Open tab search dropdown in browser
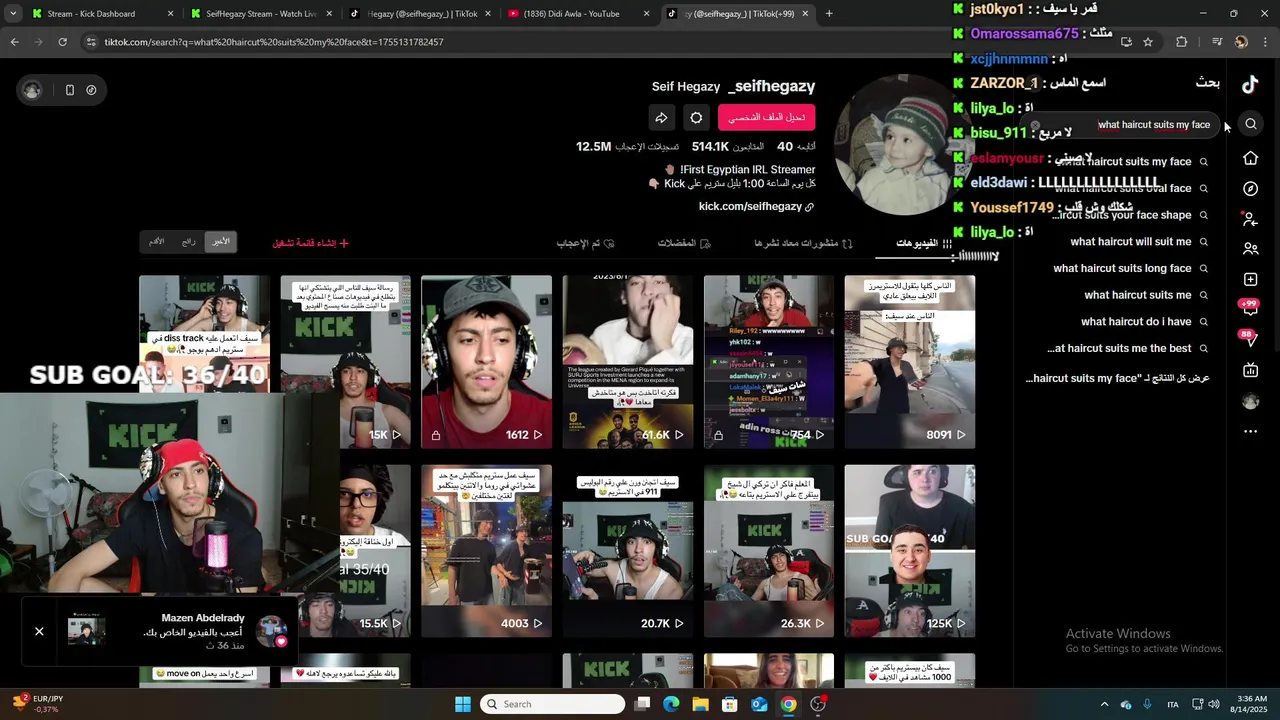The height and width of the screenshot is (720, 1280). tap(13, 14)
